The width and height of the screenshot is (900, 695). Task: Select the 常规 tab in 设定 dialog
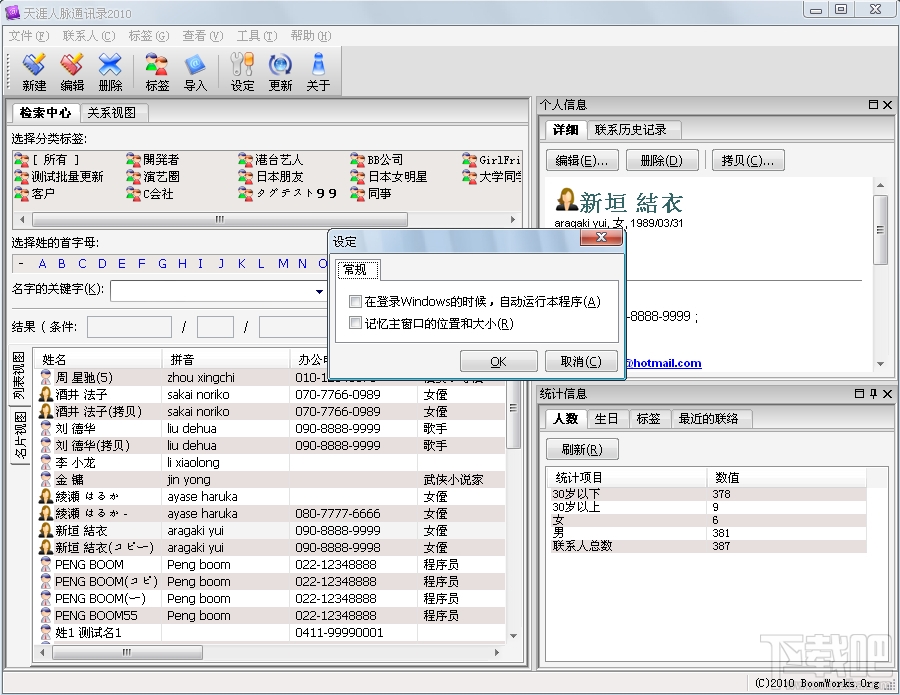(358, 269)
